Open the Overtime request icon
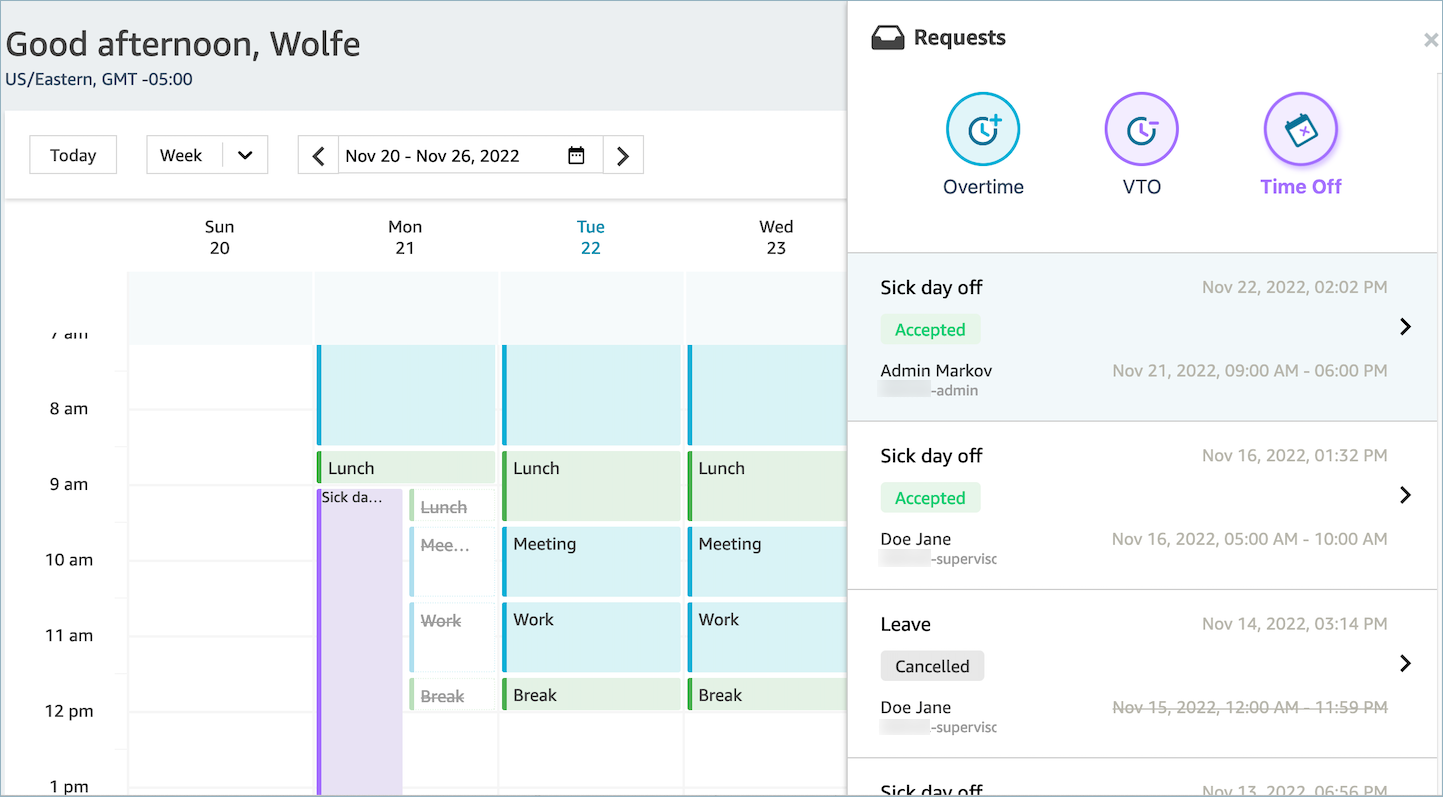Screen dimensions: 1443x797 [983, 129]
